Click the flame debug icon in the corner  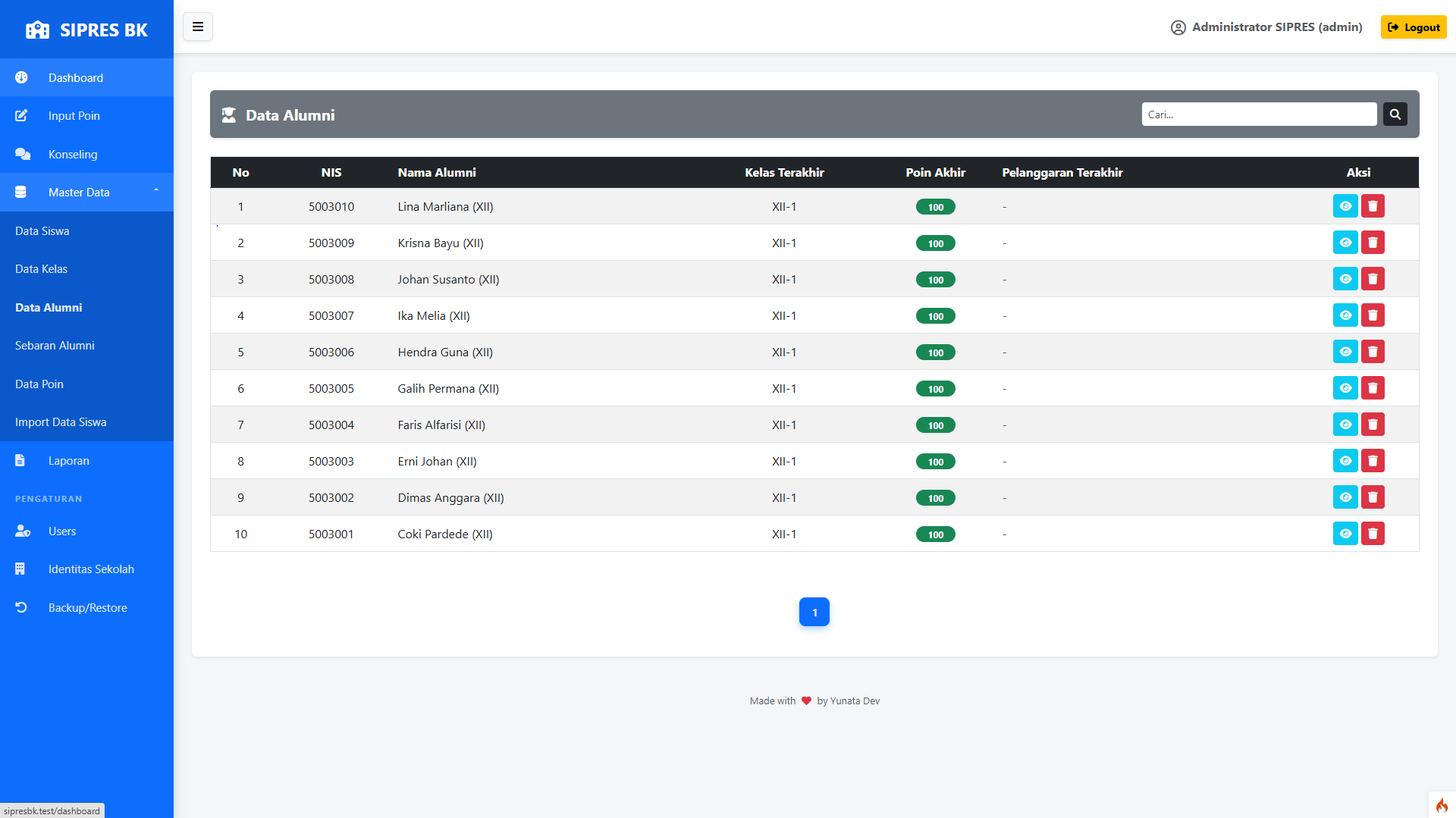pyautogui.click(x=1441, y=805)
